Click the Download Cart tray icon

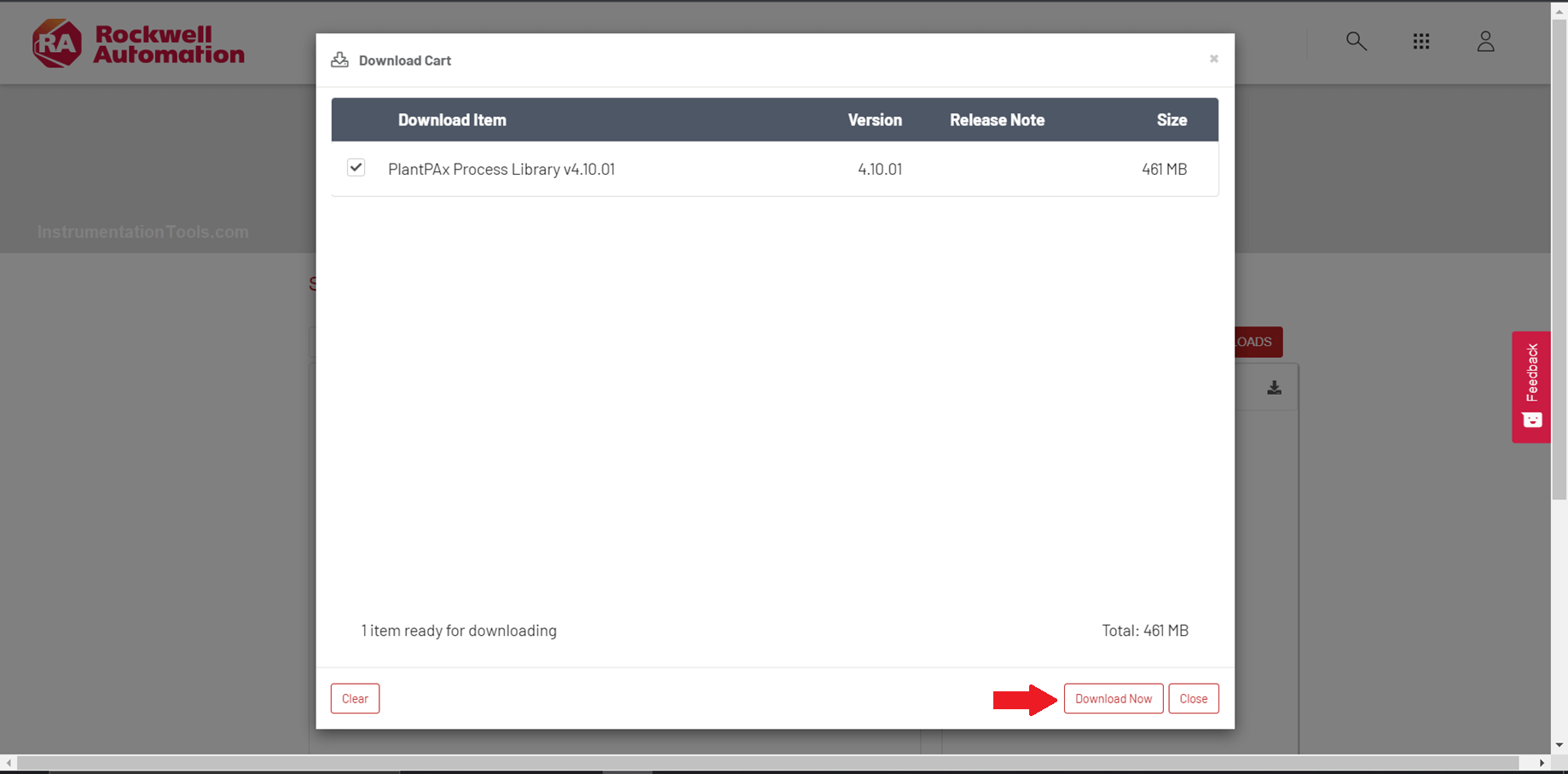pos(339,60)
